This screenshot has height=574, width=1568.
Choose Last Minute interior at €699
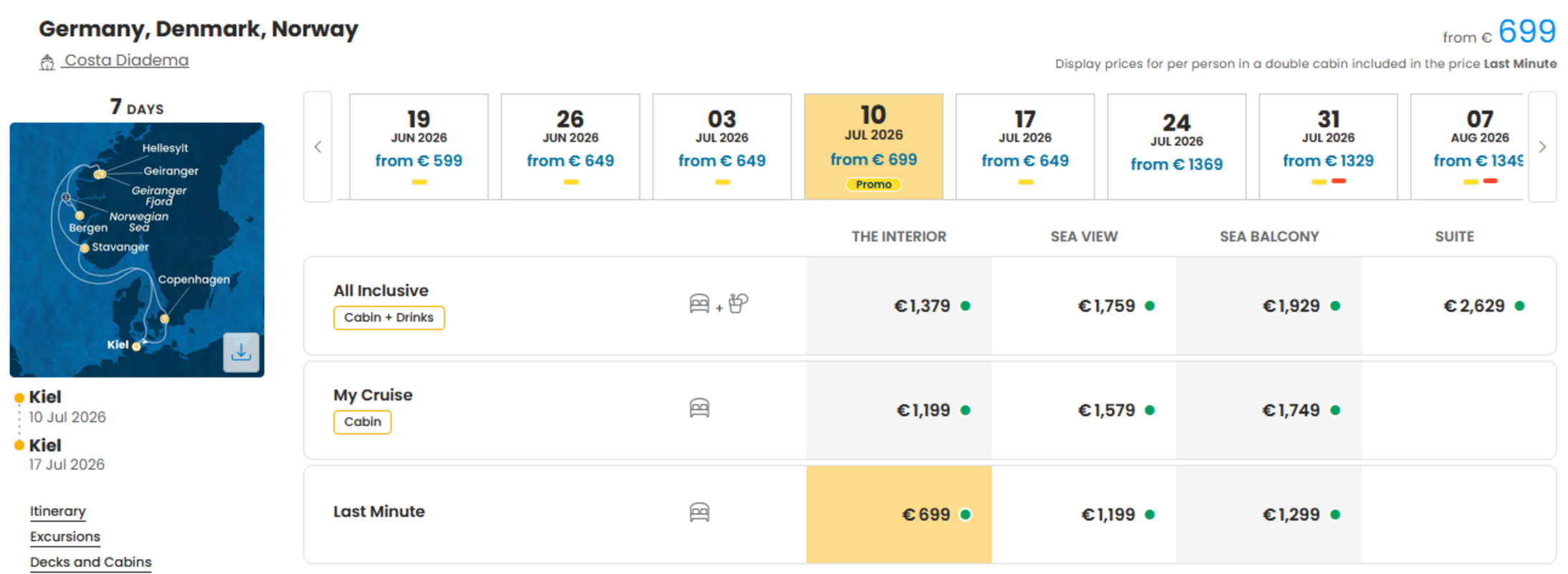(899, 514)
